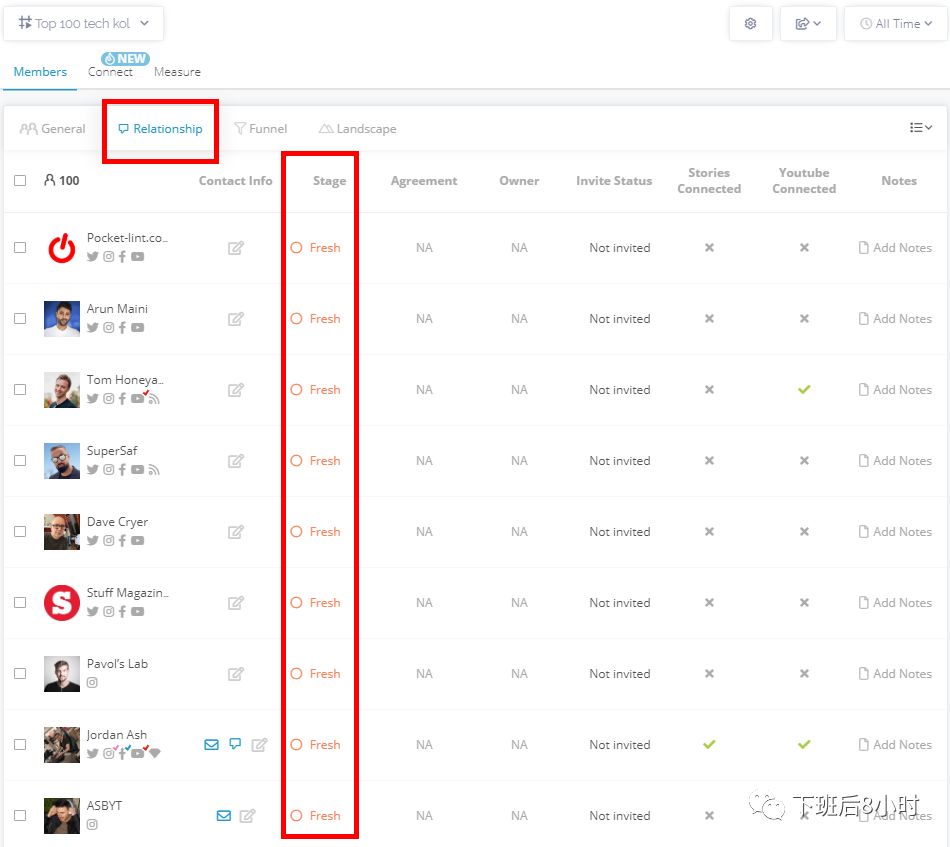950x847 pixels.
Task: Tick the checkbox for Stuff Magazin
Action: tap(20, 602)
